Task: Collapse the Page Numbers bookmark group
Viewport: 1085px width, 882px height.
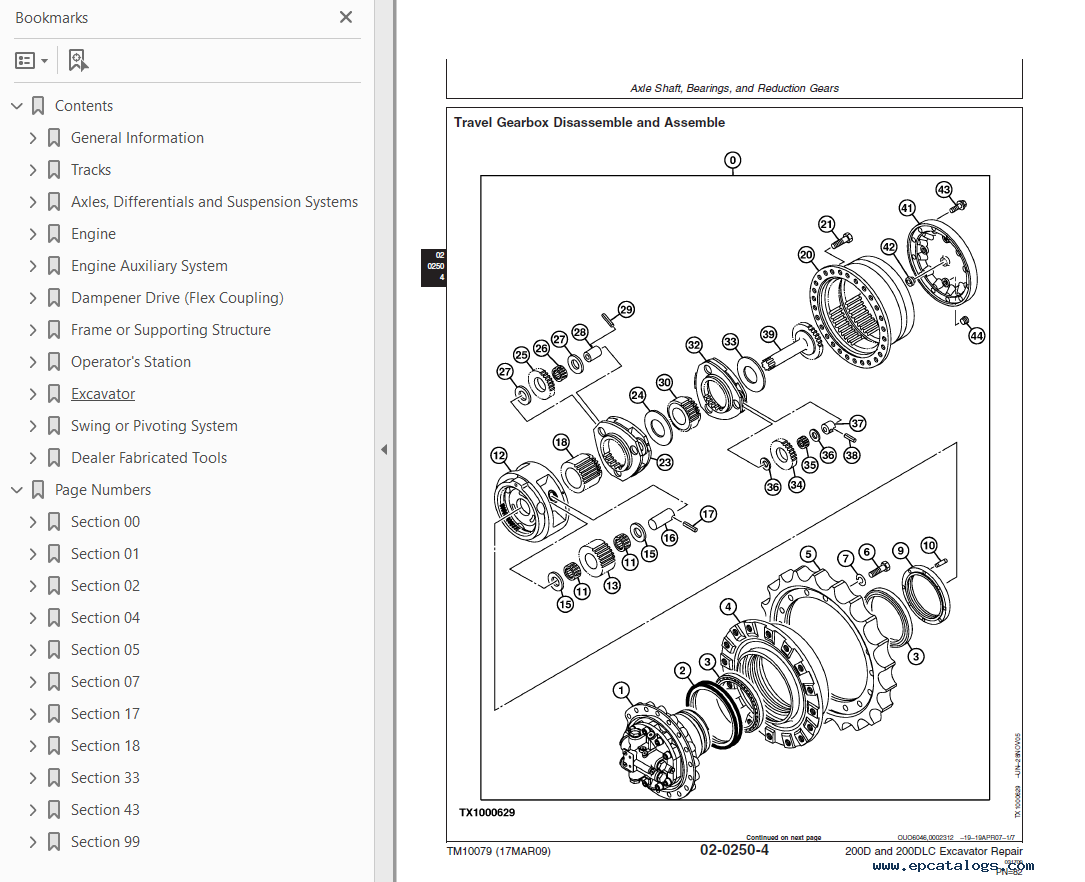Action: 17,490
